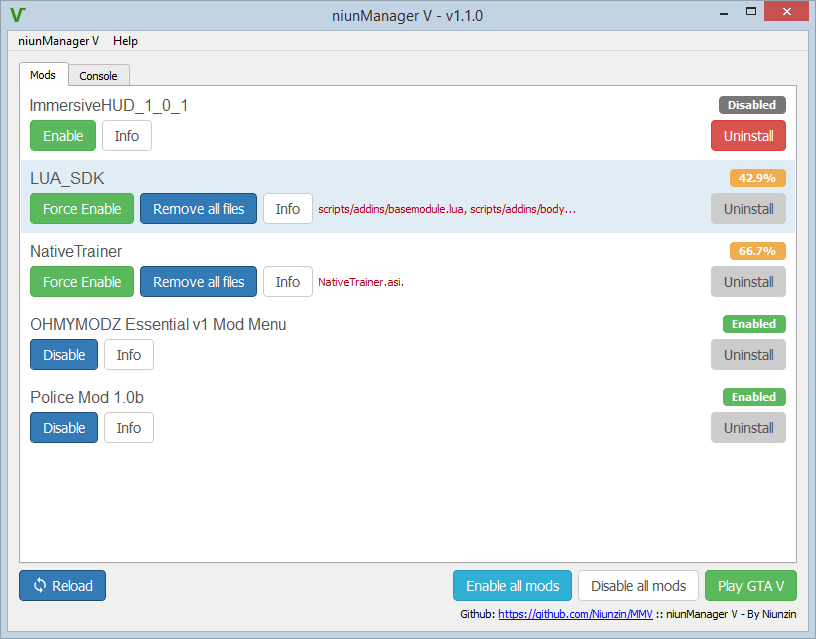Click Disable all mods button
816x639 pixels.
[638, 586]
